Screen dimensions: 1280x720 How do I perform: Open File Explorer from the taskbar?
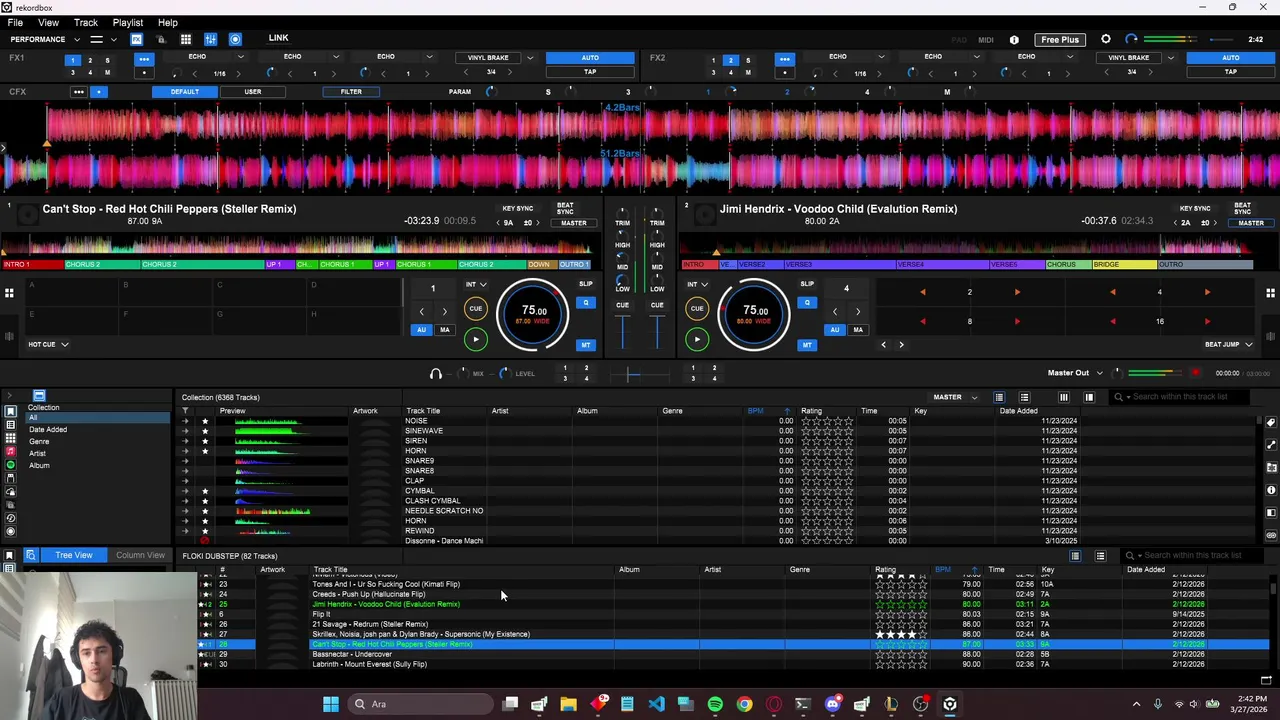(568, 704)
